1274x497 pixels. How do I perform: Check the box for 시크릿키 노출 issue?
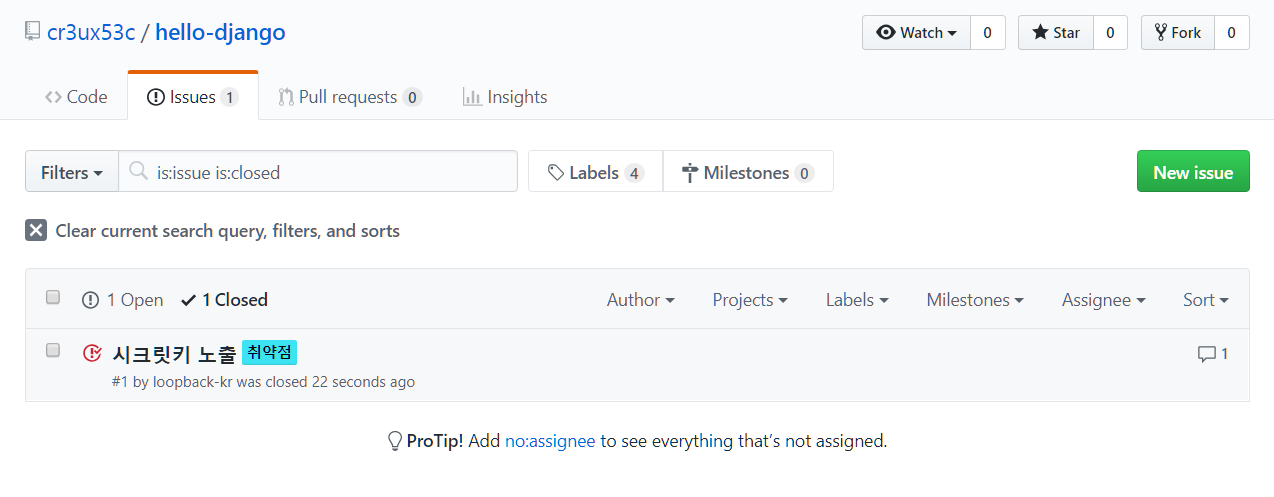tap(53, 350)
